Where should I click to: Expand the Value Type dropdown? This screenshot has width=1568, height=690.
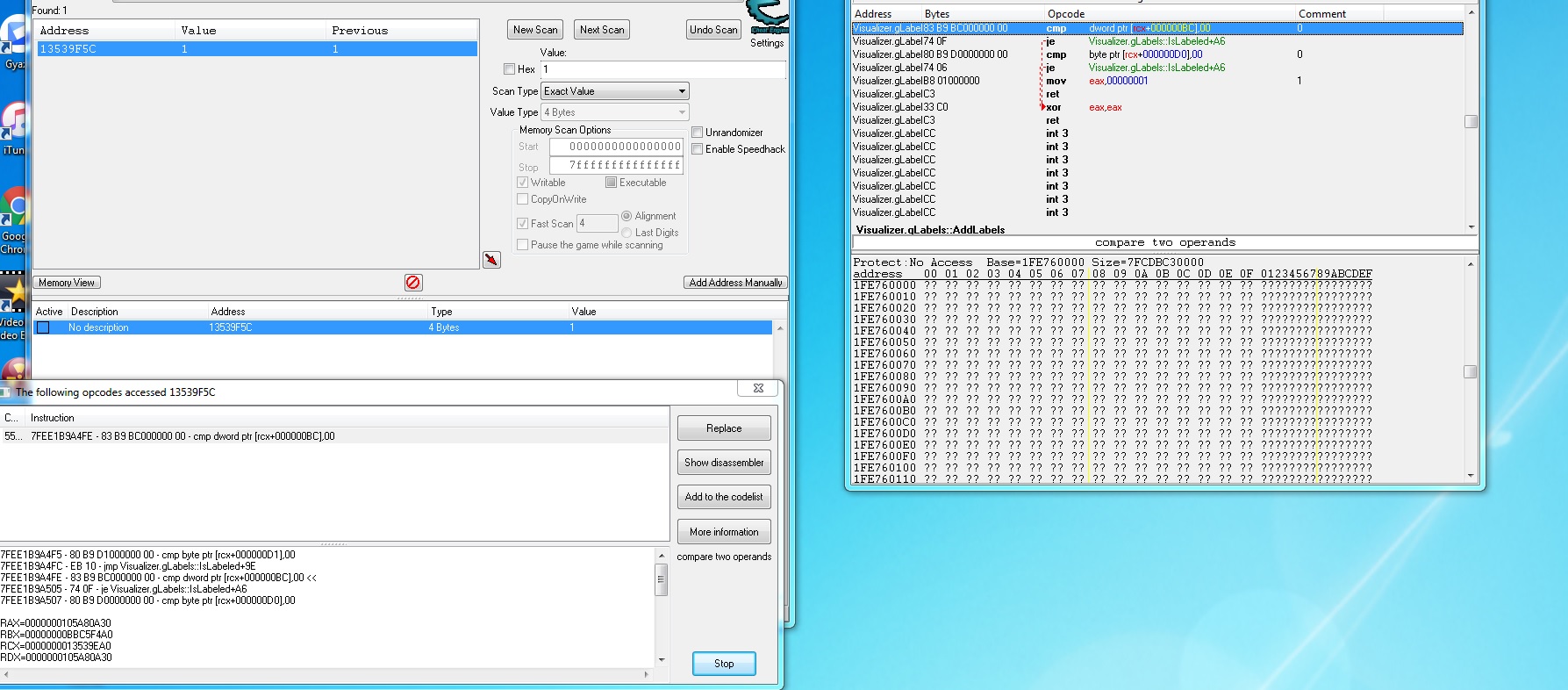coord(615,112)
